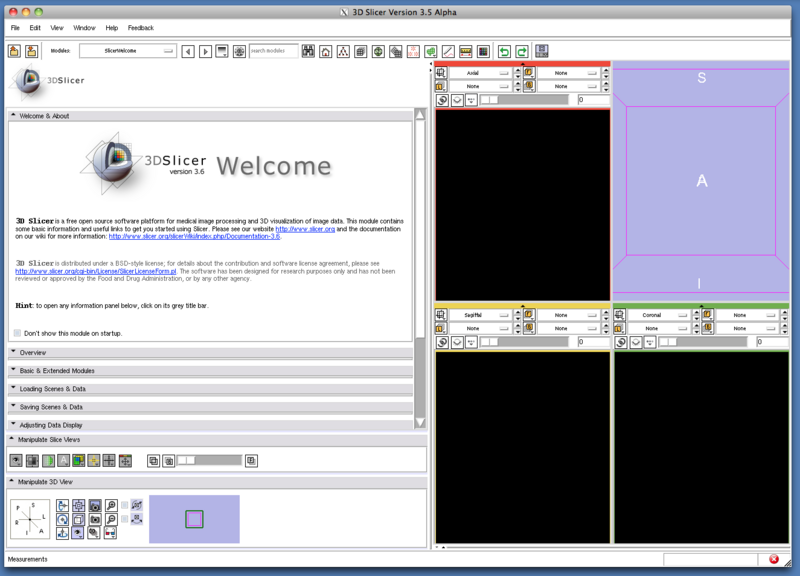Viewport: 800px width, 576px height.
Task: Toggle slice visibility eye in Manipulate Slice Views
Action: [16, 460]
